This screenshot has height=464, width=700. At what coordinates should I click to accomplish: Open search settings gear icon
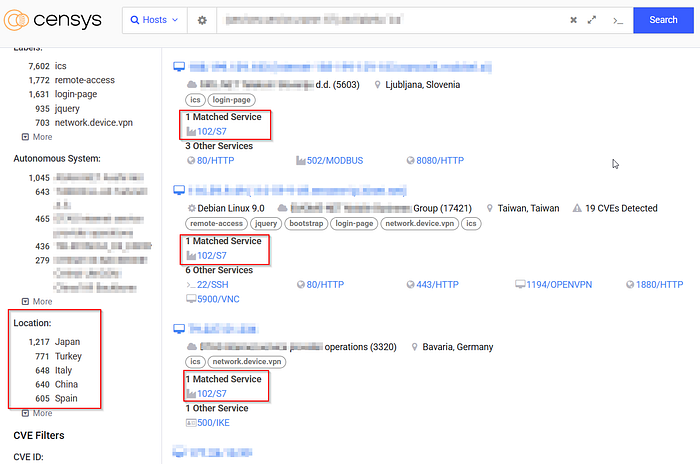(x=202, y=20)
